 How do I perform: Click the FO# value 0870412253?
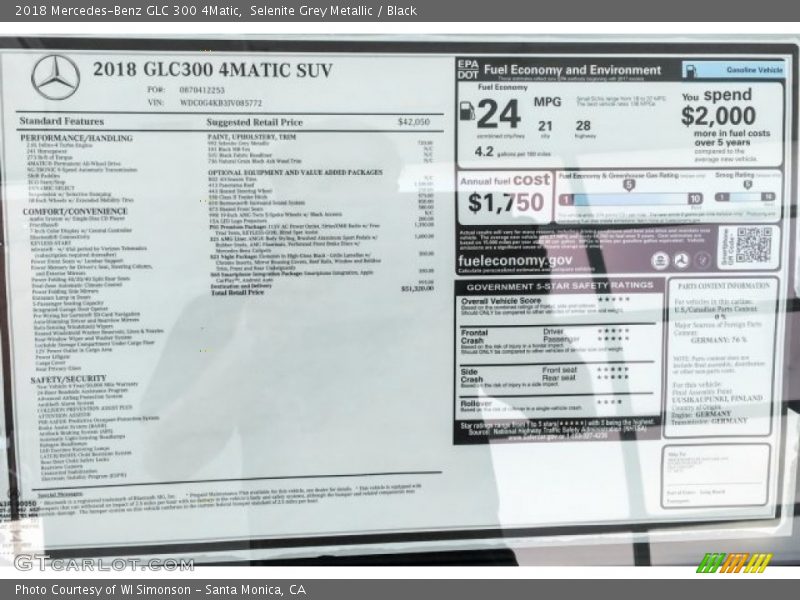coord(202,90)
